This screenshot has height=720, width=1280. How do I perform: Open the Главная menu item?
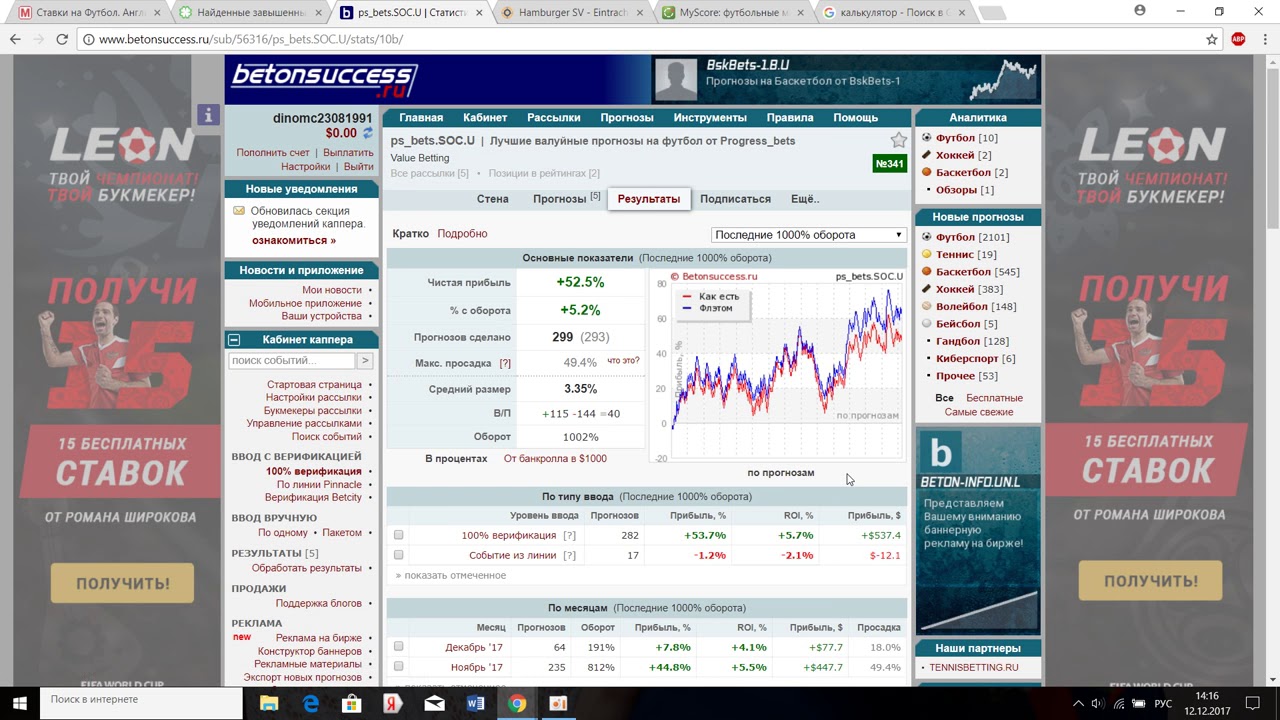[421, 118]
